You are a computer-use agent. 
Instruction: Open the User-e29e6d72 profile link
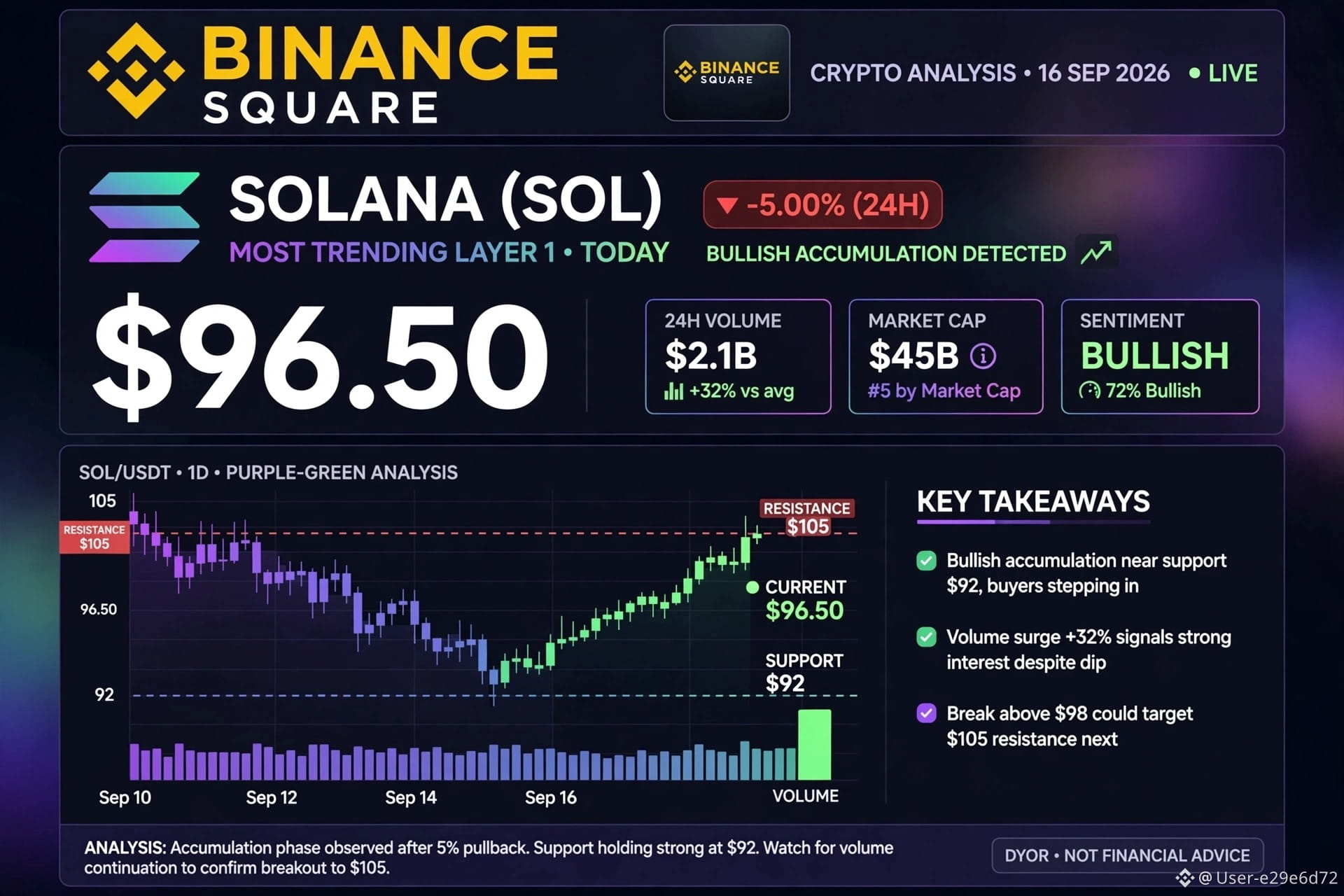point(1268,878)
